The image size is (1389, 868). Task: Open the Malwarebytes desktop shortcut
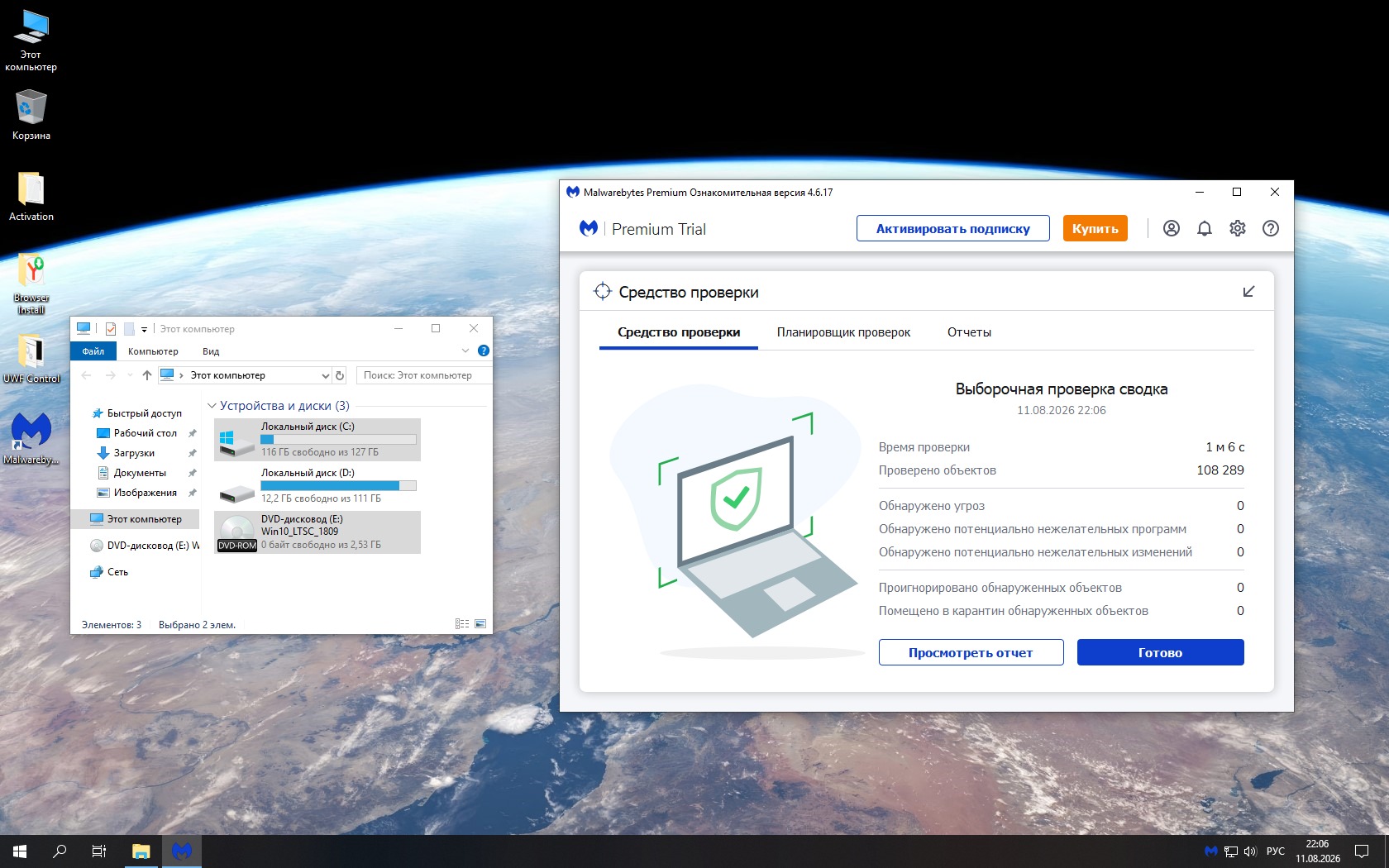click(x=31, y=439)
